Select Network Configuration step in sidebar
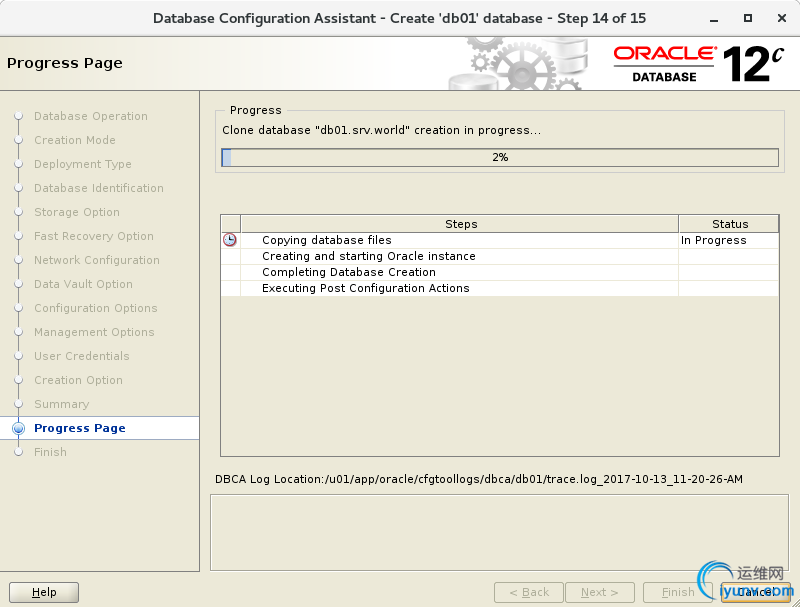Viewport: 800px width, 607px height. tap(96, 260)
